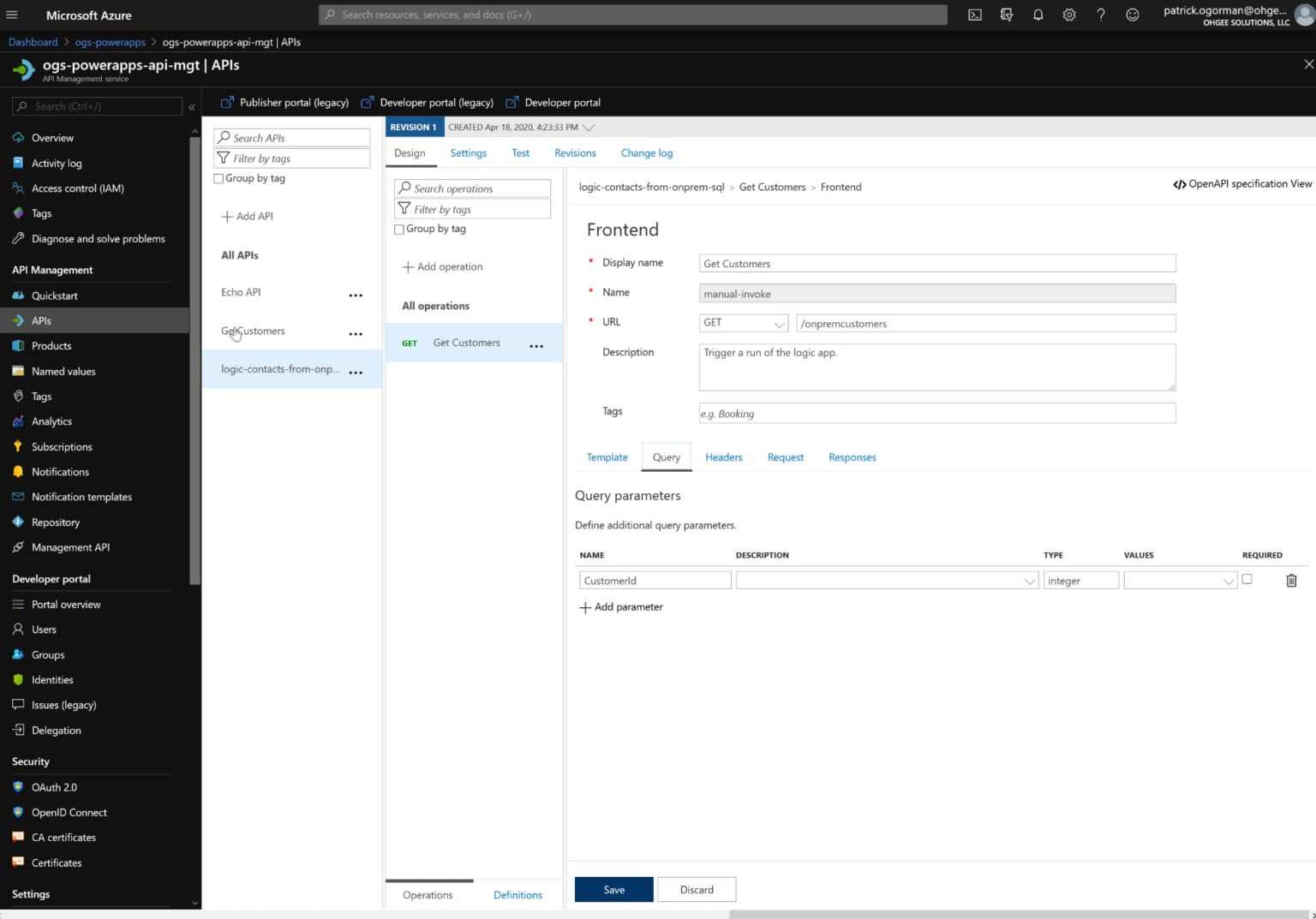Open the Change log tab

(x=646, y=152)
